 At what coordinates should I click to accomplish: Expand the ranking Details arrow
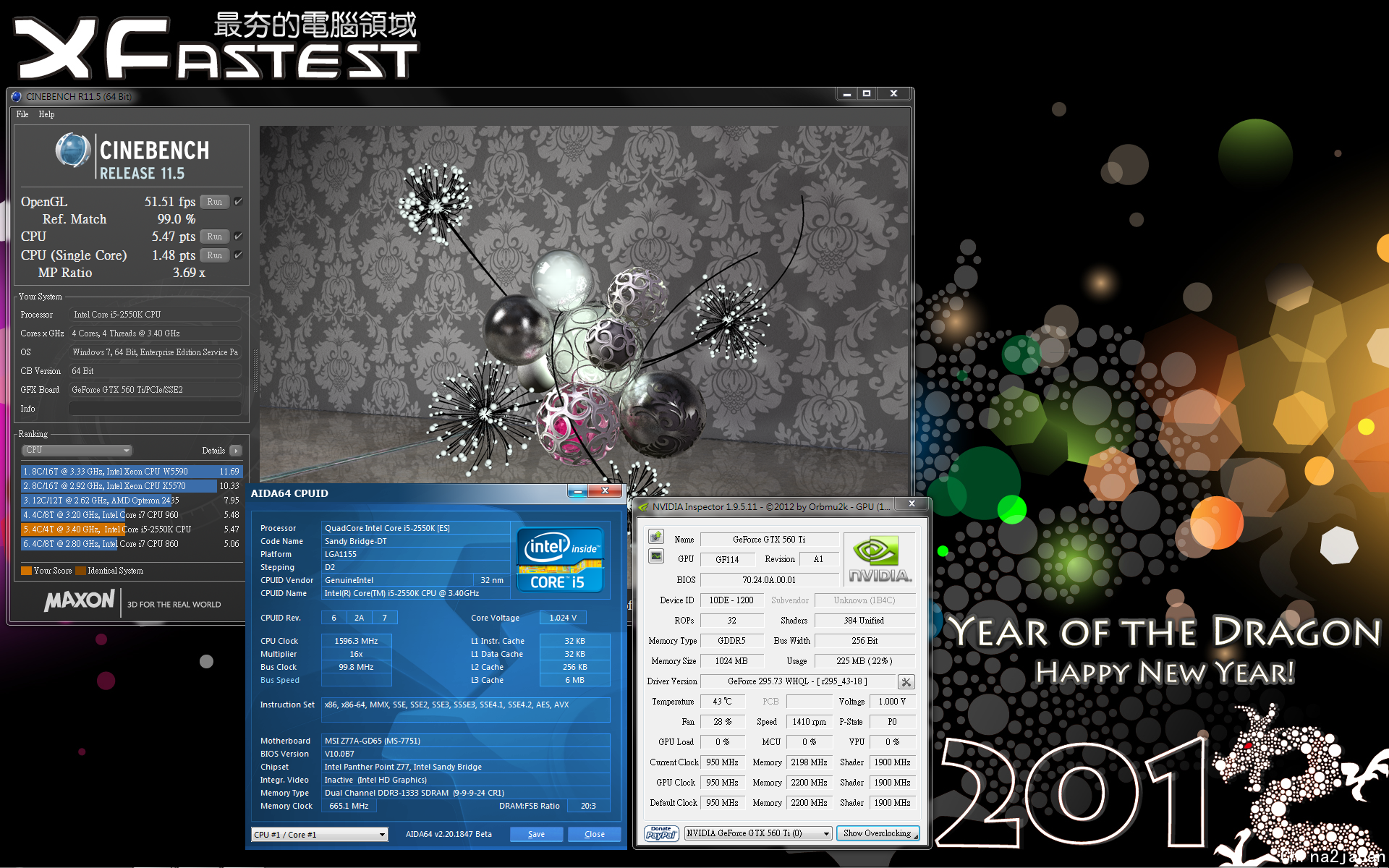[x=236, y=451]
